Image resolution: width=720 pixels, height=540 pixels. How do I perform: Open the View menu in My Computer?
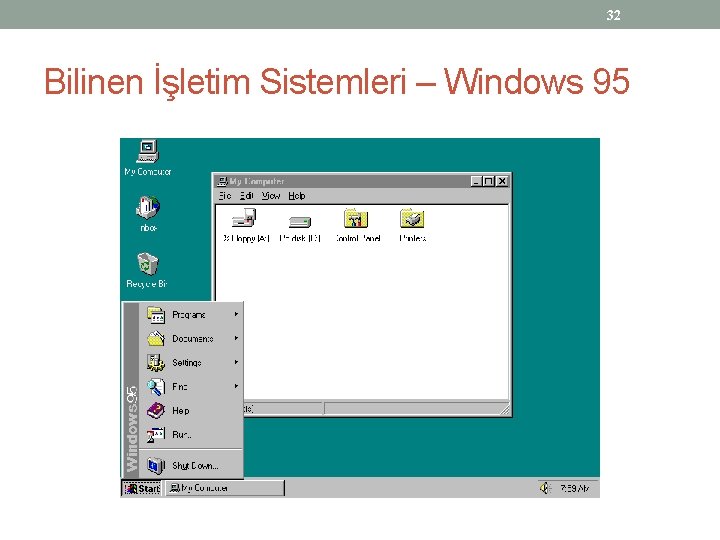coord(271,196)
